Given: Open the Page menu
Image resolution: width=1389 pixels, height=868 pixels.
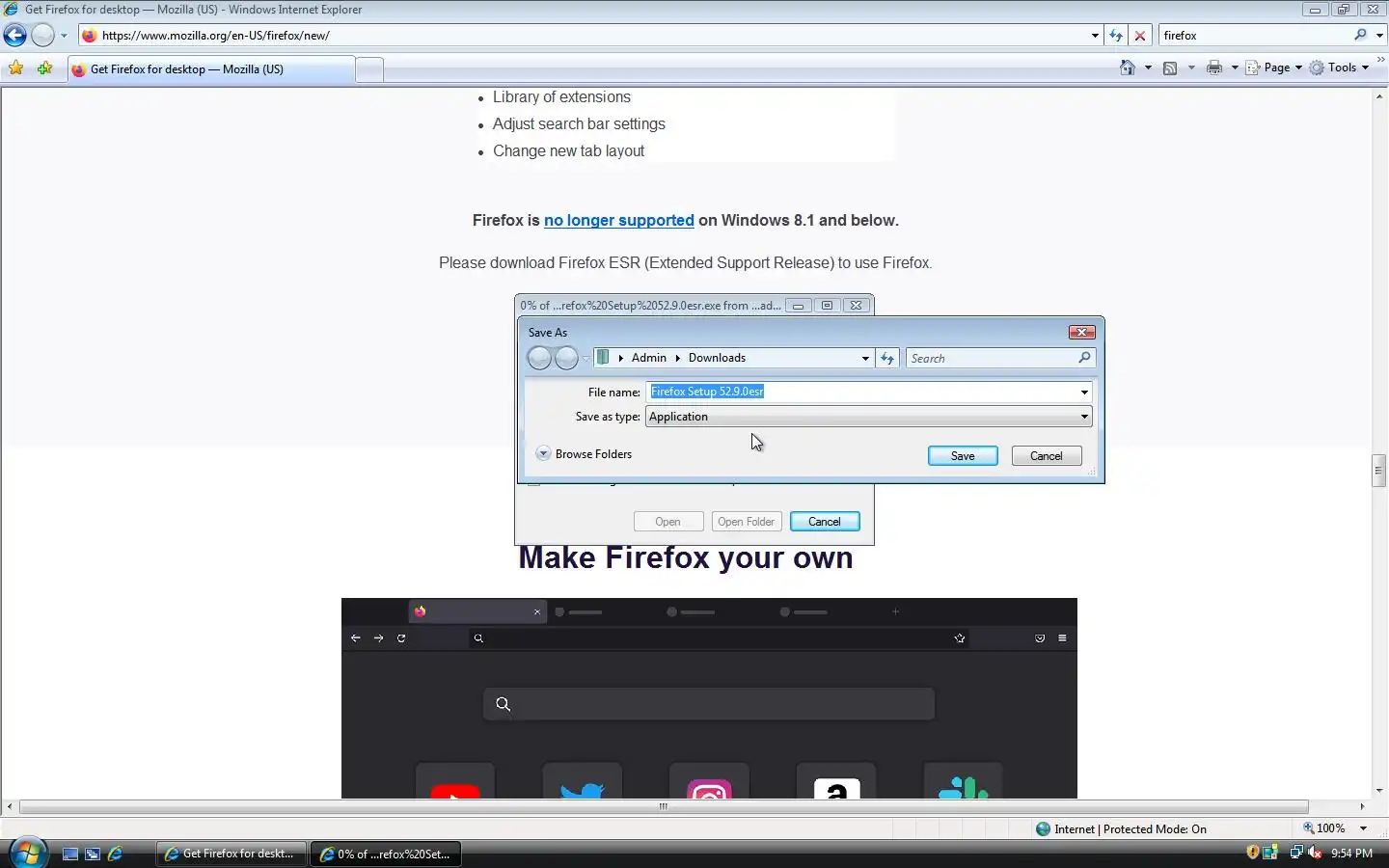Looking at the screenshot, I should point(1274,68).
